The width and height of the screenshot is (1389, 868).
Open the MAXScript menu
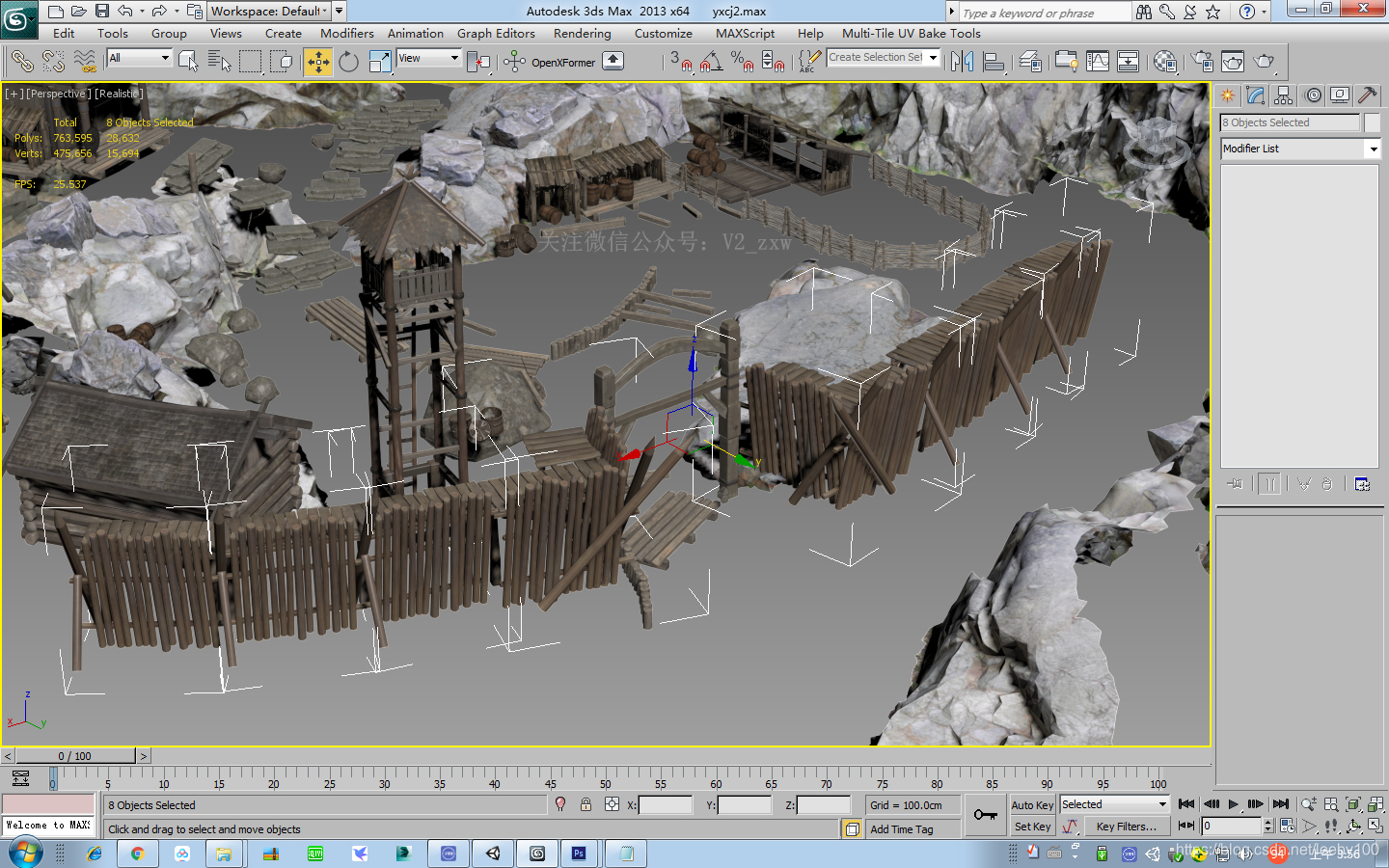(745, 33)
